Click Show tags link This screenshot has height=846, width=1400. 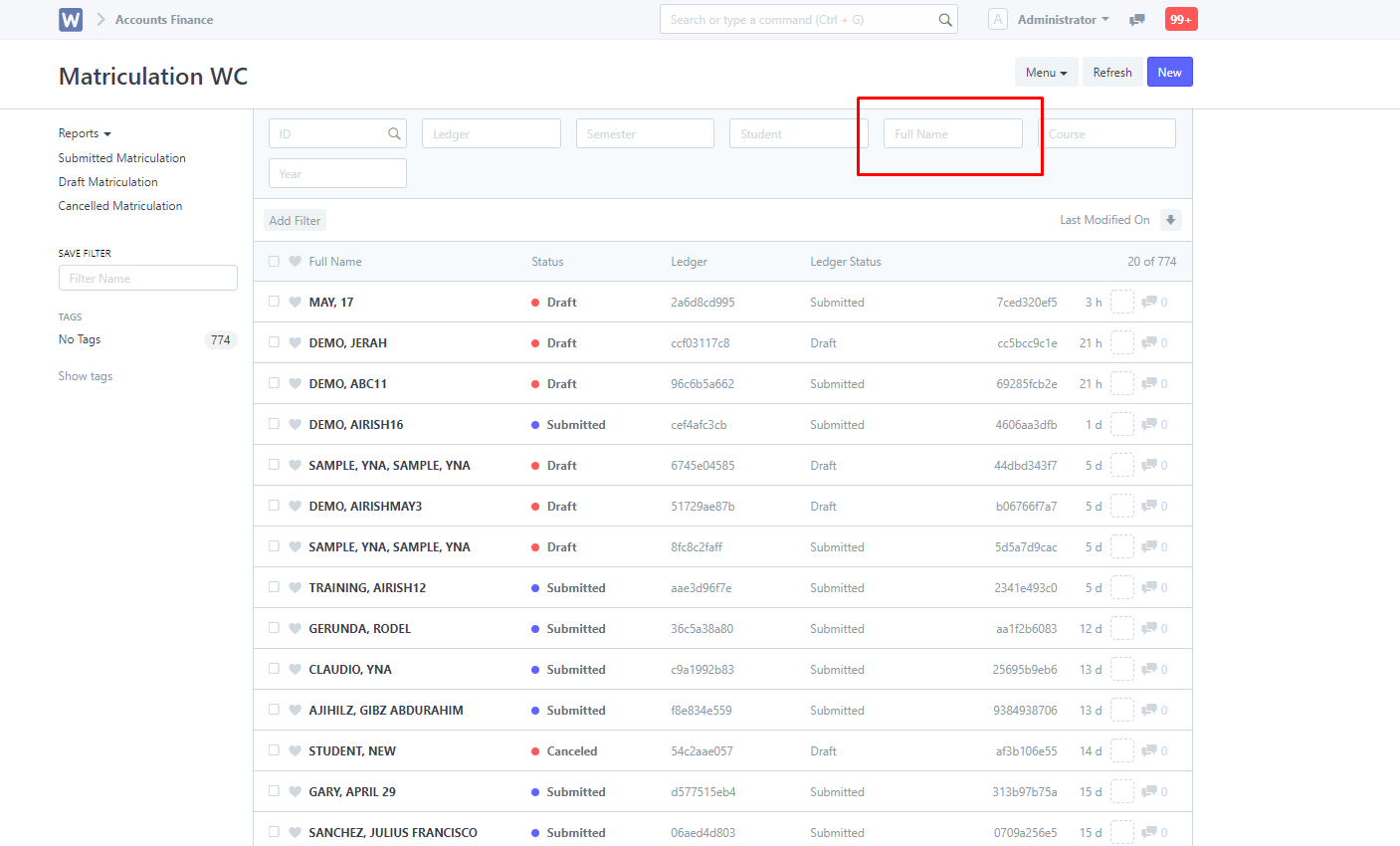pos(86,376)
